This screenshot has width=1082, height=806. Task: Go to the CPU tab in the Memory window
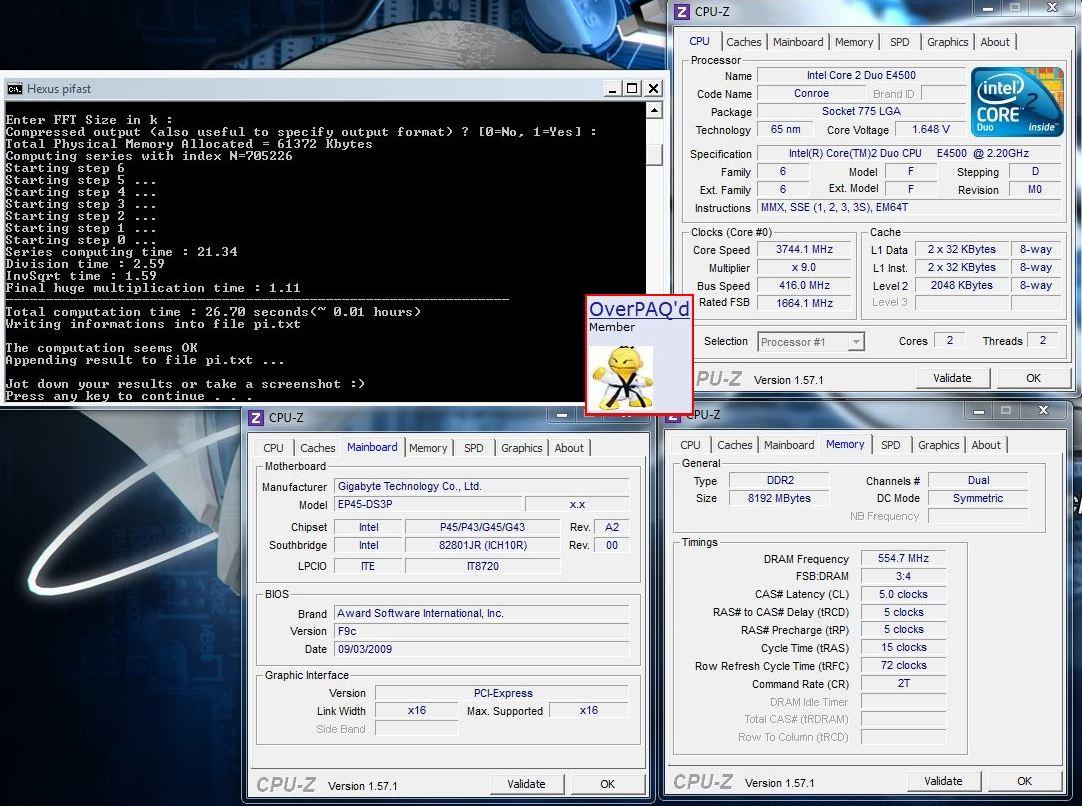[x=690, y=445]
